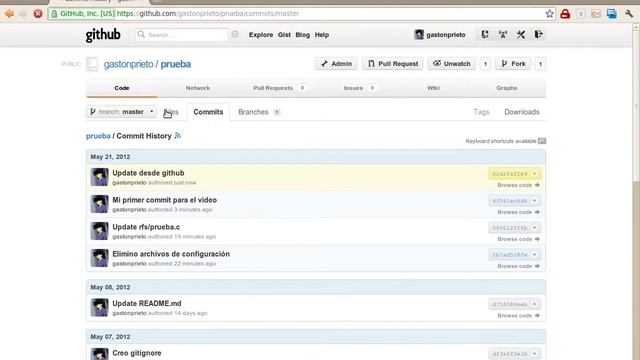Image resolution: width=640 pixels, height=360 pixels.
Task: Open commit Mi primer commit para el video
Action: tap(164, 200)
